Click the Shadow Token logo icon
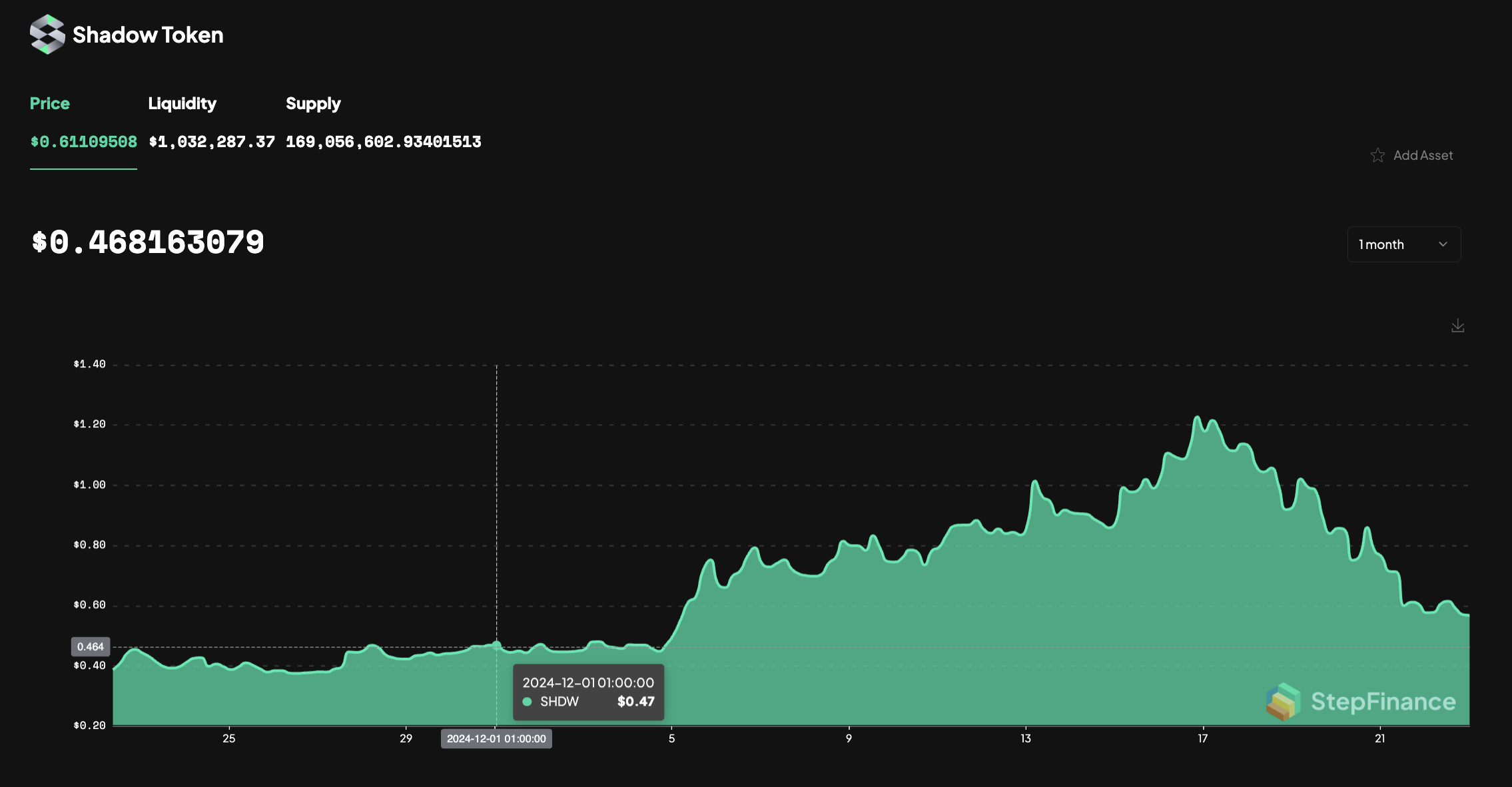1512x787 pixels. point(47,35)
